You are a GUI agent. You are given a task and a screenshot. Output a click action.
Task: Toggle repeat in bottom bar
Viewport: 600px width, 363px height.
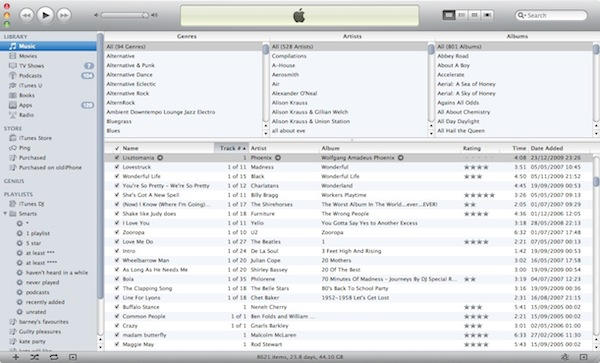click(54, 357)
